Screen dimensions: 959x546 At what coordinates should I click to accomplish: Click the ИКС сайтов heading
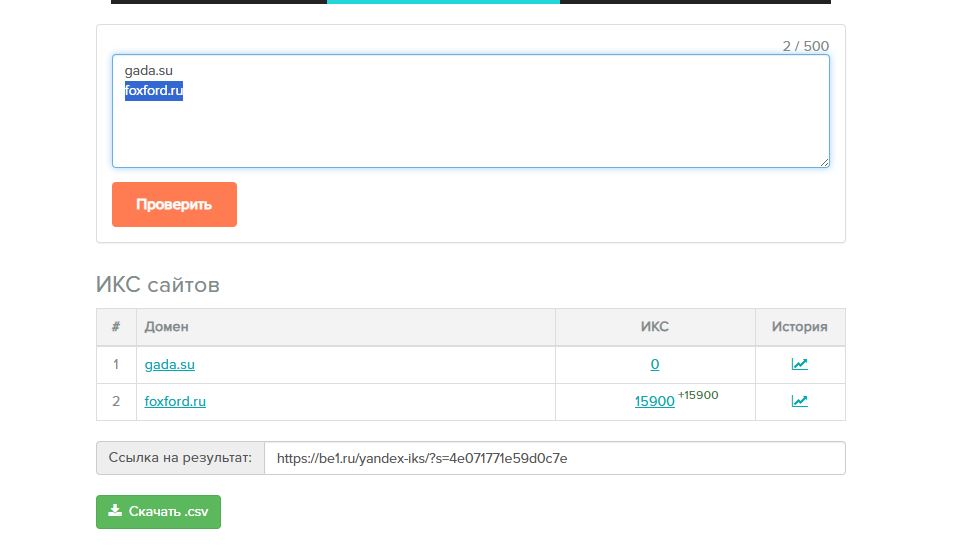click(x=158, y=285)
